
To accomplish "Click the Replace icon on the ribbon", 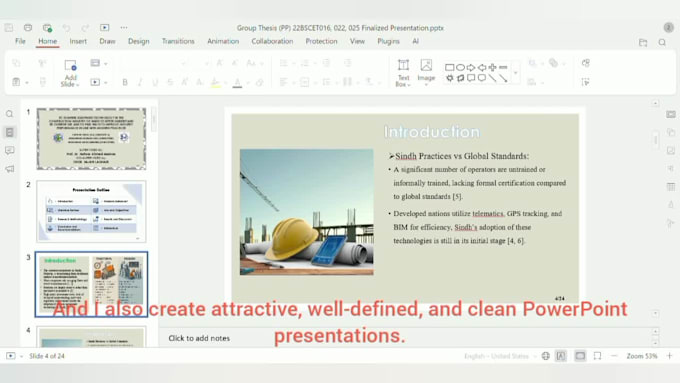I will click(585, 63).
